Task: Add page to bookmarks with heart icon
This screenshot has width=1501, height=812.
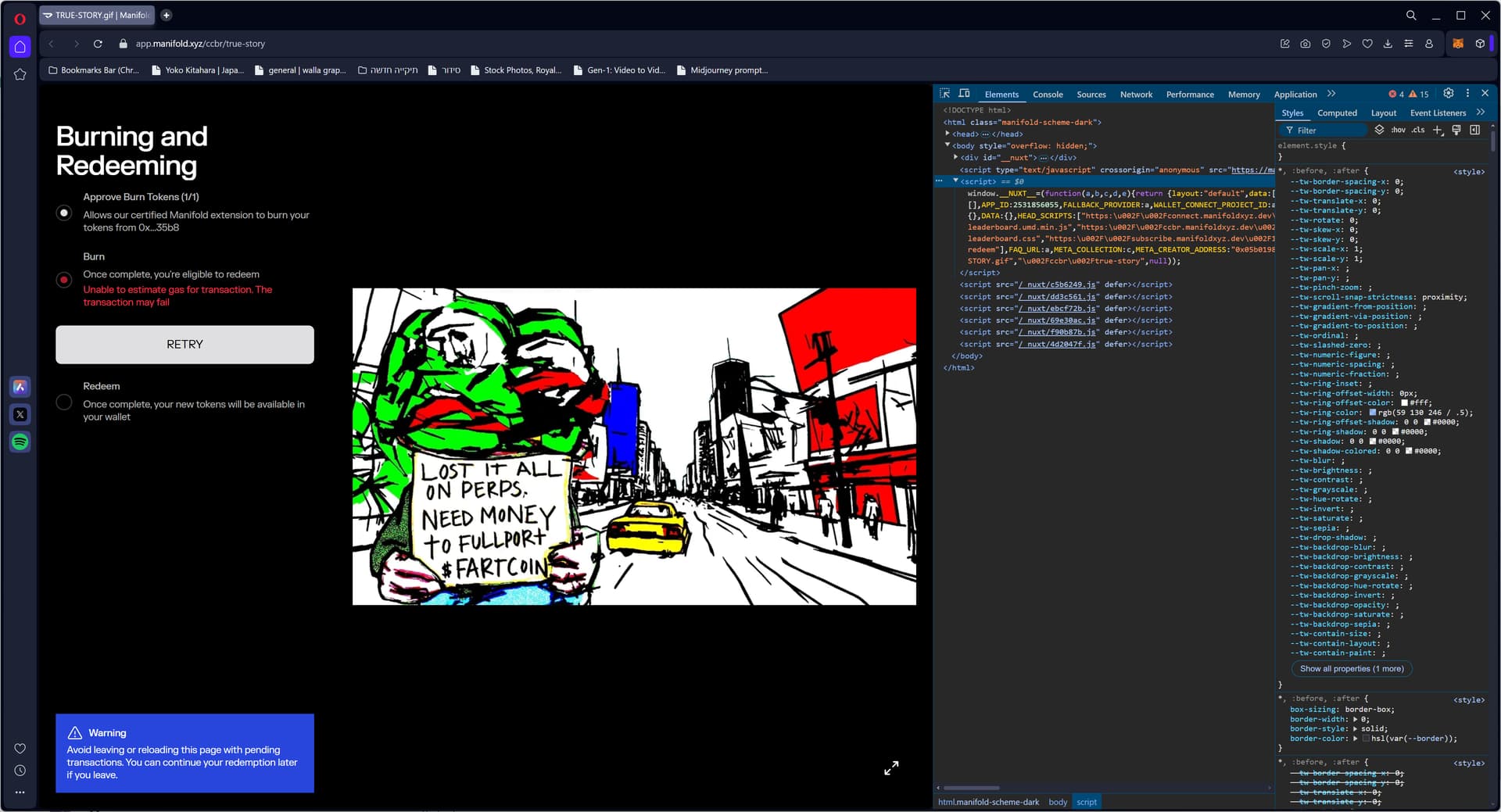Action: click(x=1367, y=44)
